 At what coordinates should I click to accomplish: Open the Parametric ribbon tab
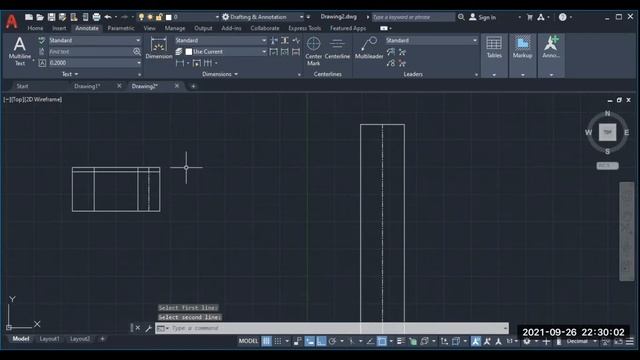121,28
